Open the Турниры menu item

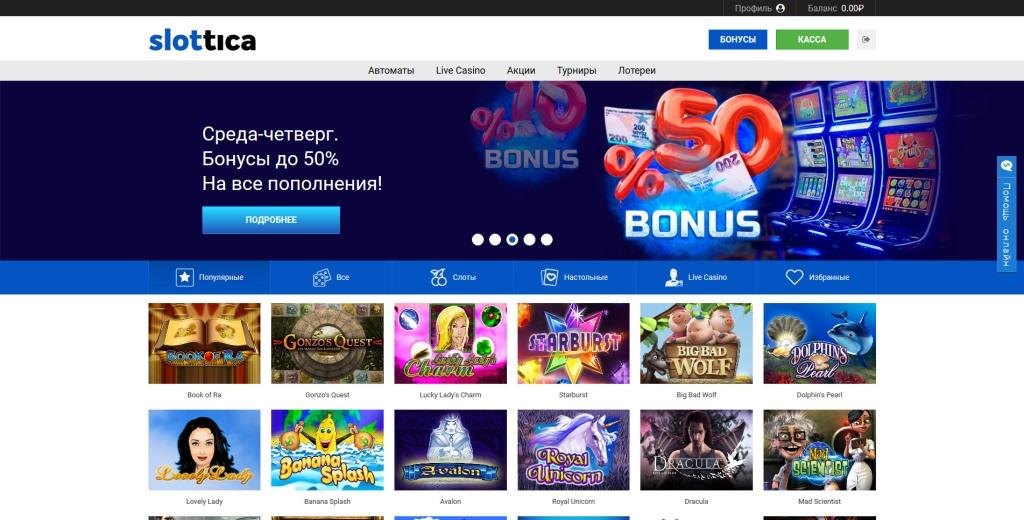tap(577, 71)
